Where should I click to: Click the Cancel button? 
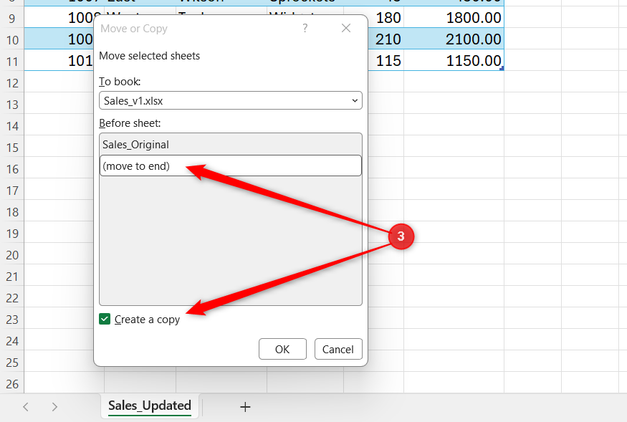338,349
